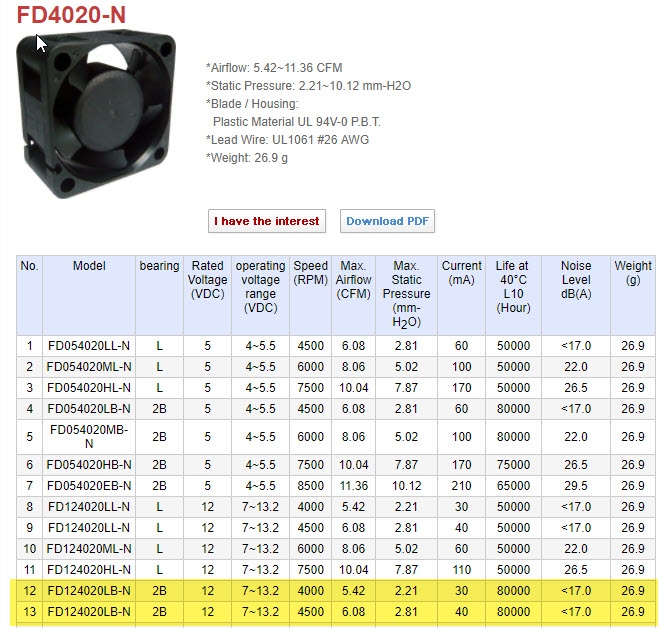Click airflow 11.36 in row 7
The height and width of the screenshot is (628, 668).
coord(354,486)
